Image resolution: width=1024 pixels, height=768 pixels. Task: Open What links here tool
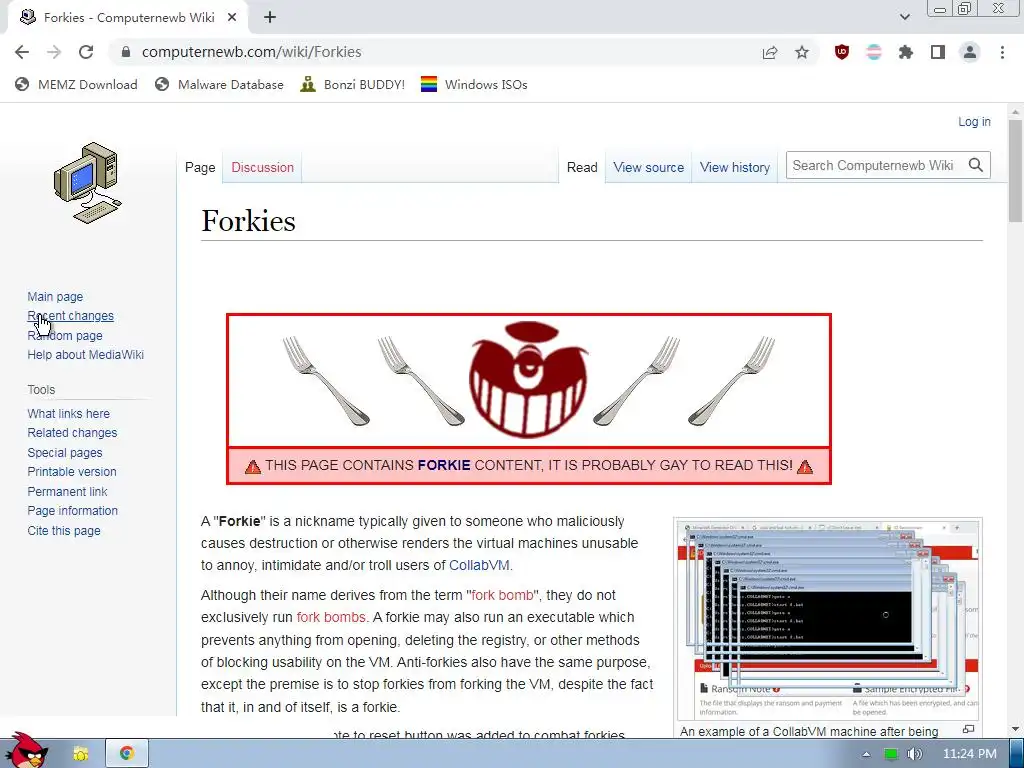[x=69, y=413]
